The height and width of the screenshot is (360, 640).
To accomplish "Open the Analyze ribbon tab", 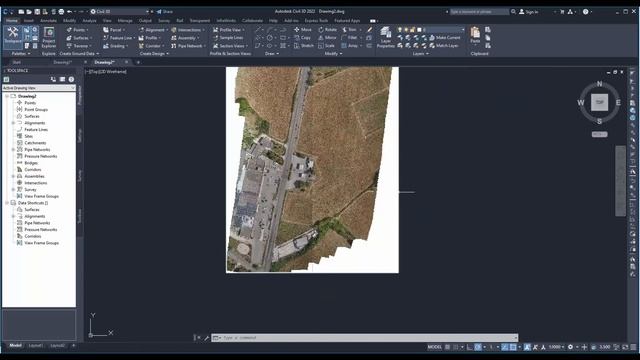I will coord(89,20).
